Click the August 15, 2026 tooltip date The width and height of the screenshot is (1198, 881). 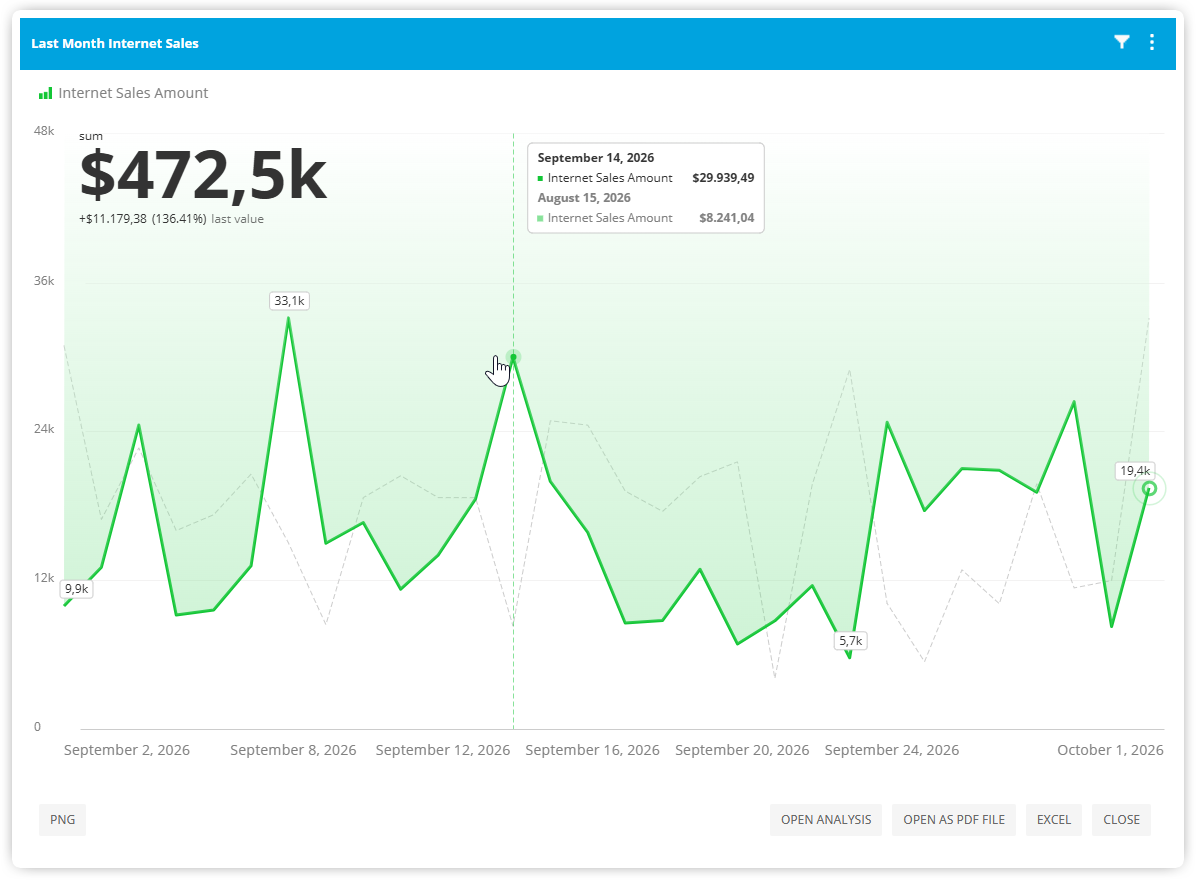click(584, 198)
